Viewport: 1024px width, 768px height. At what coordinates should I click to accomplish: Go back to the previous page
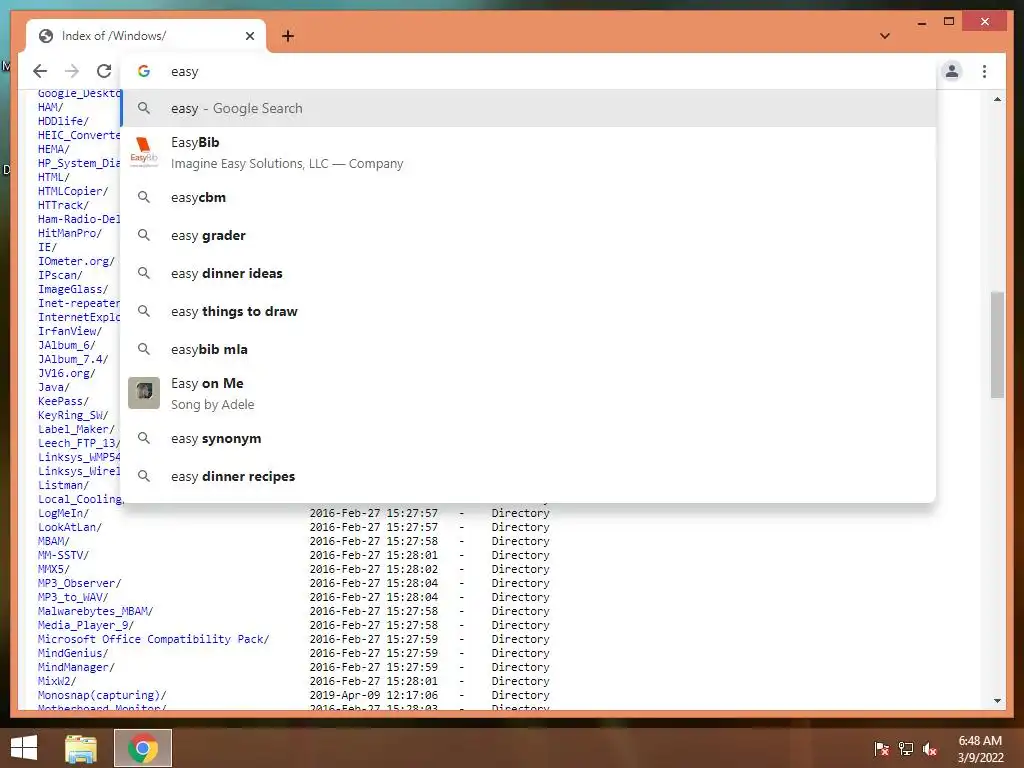point(40,71)
